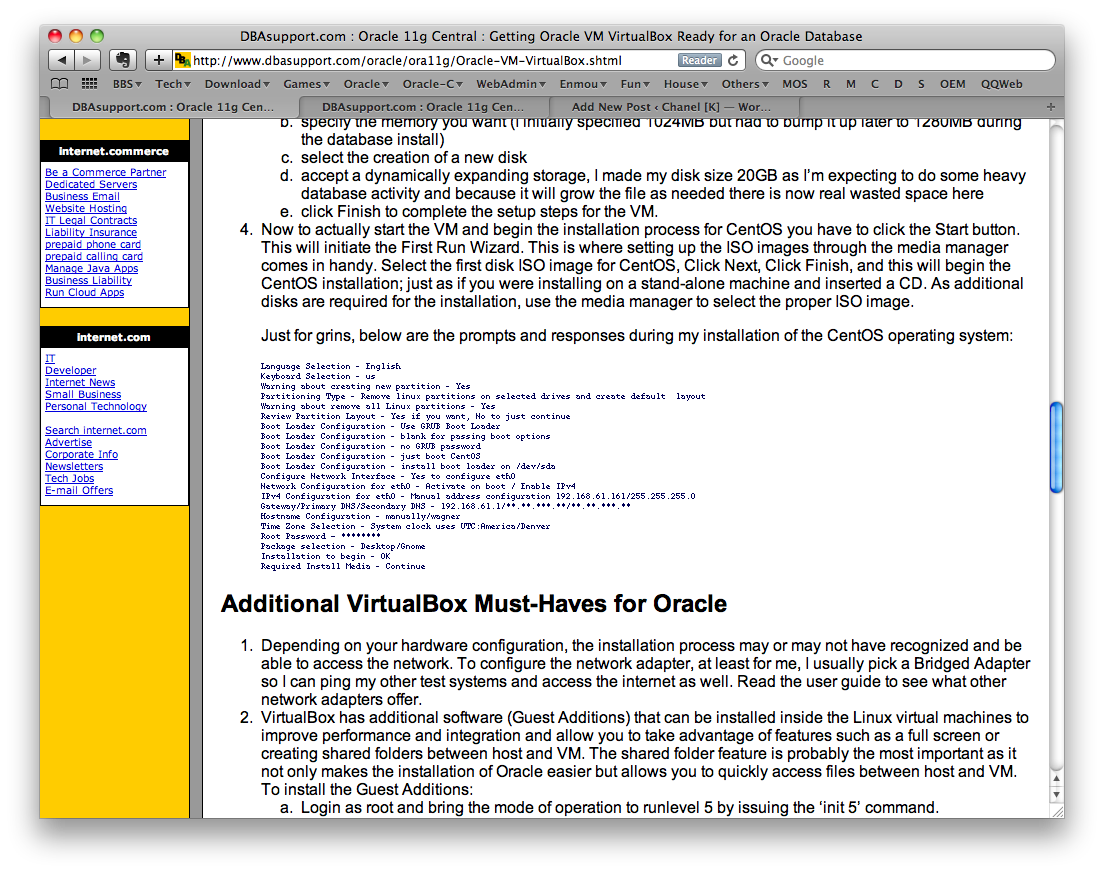
Task: Click the Evernote elephant toolbar icon
Action: click(x=123, y=61)
